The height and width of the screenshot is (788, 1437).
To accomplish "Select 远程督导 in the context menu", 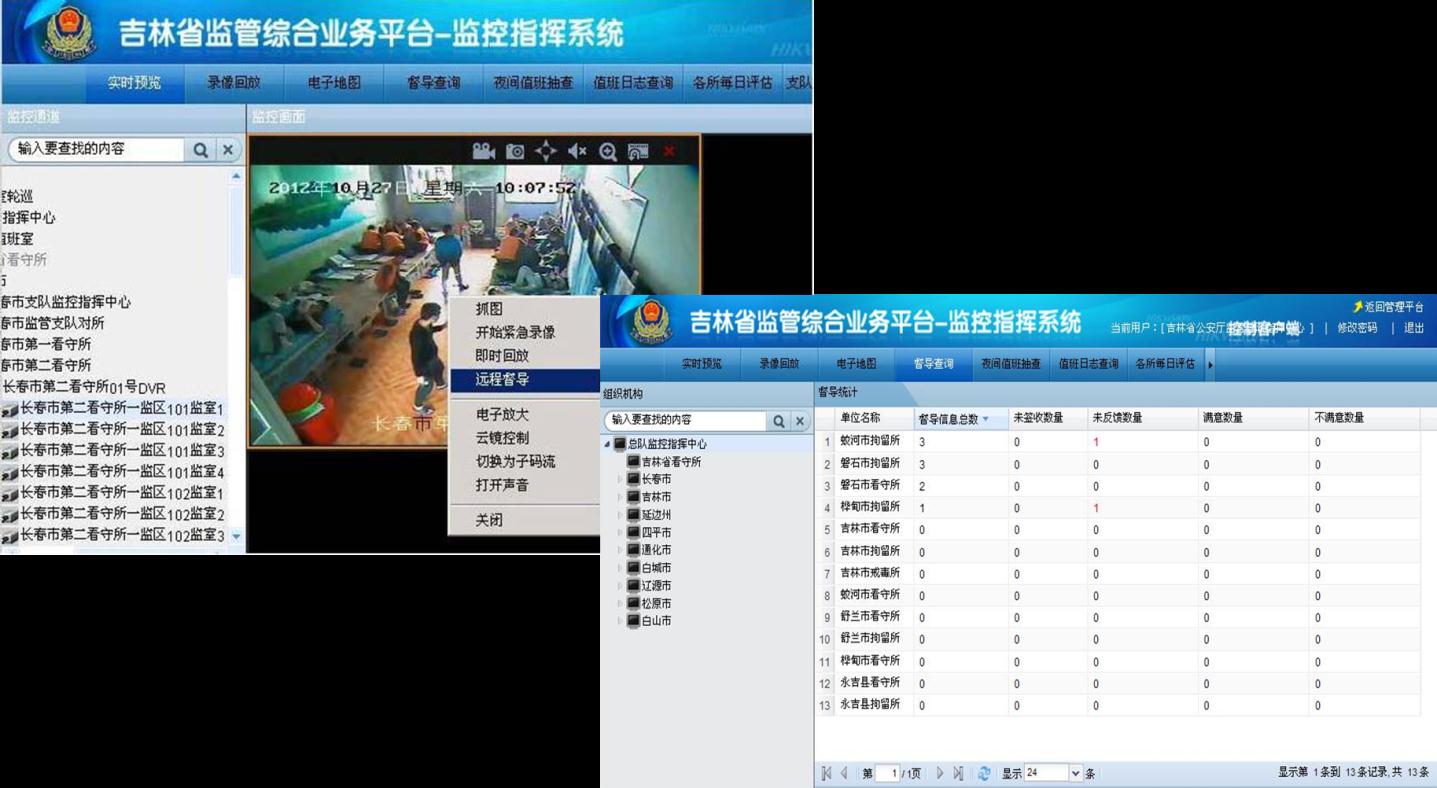I will (x=502, y=380).
